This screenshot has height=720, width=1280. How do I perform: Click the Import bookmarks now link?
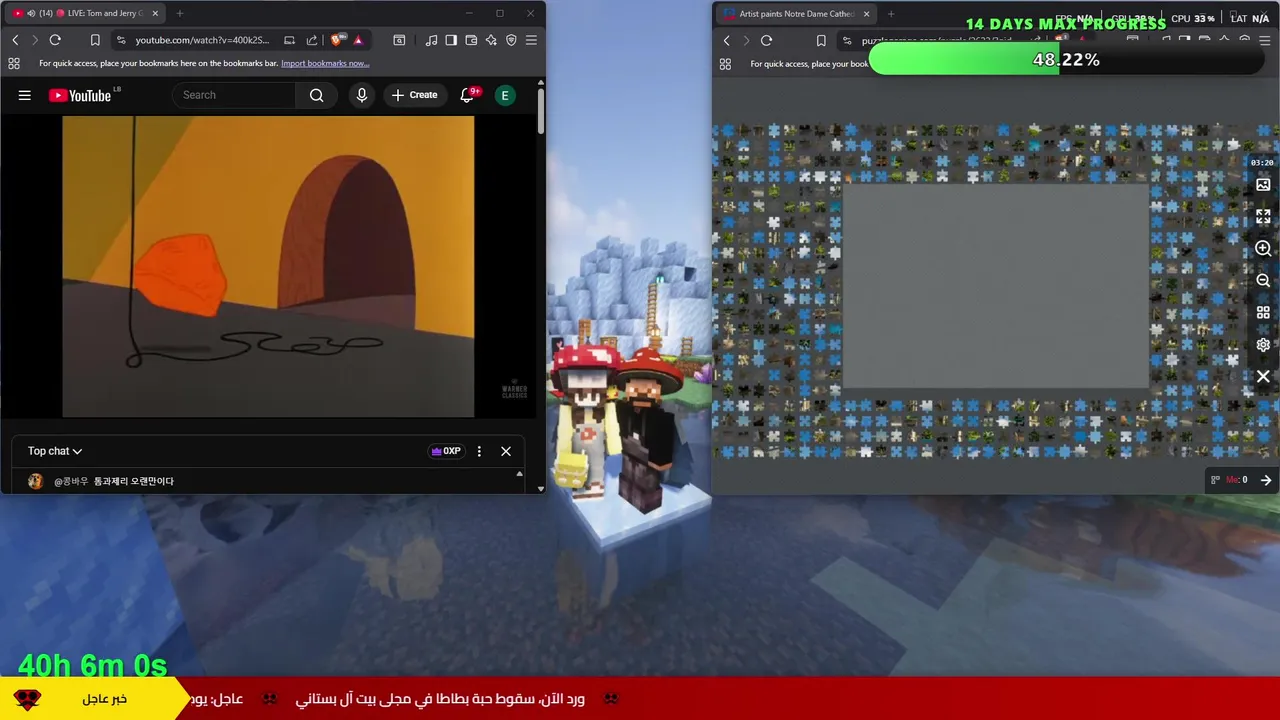click(325, 63)
